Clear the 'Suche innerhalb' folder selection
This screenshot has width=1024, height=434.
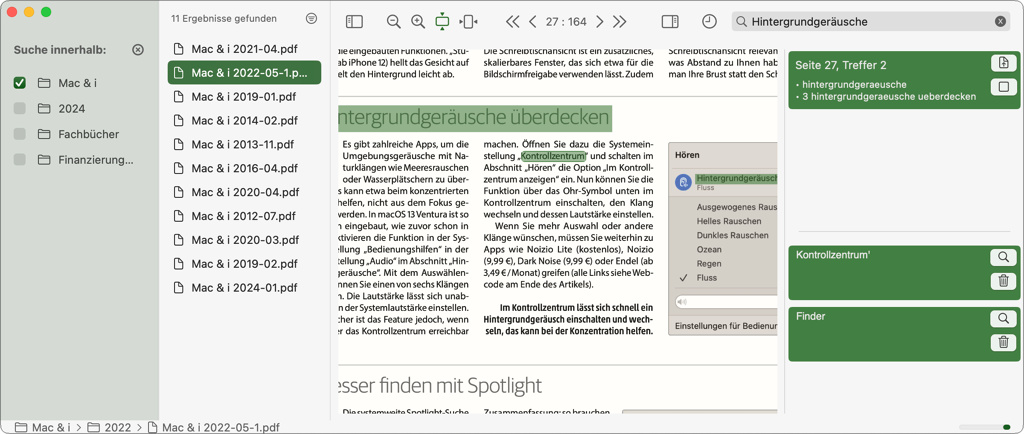pos(138,50)
